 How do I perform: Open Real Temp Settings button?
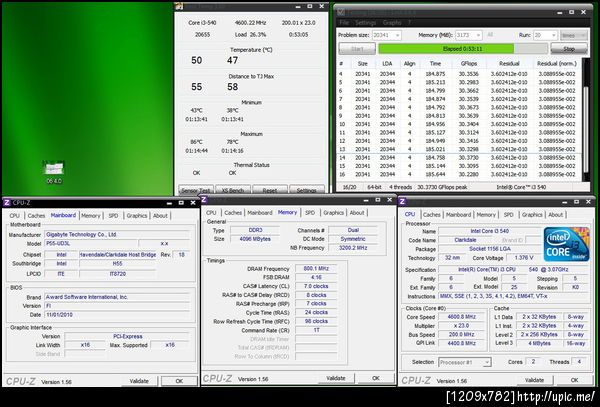pos(307,190)
